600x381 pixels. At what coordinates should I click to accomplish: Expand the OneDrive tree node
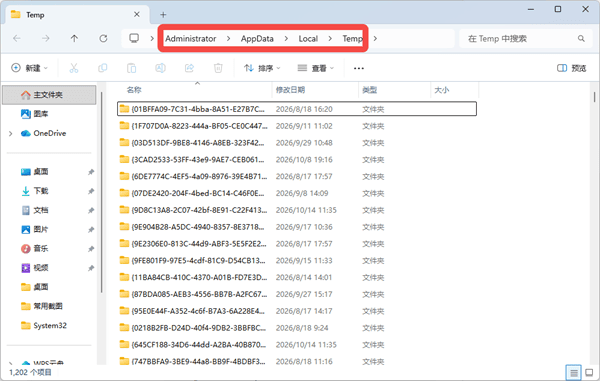click(x=11, y=134)
